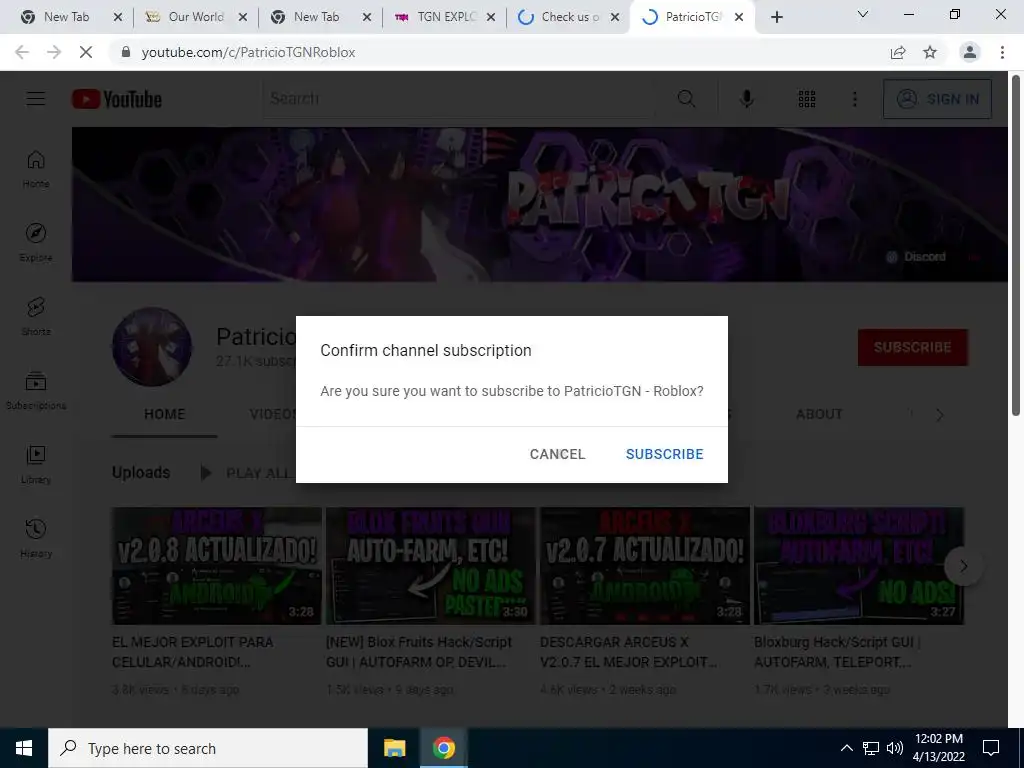Cancel the channel subscription dialog

coord(557,454)
